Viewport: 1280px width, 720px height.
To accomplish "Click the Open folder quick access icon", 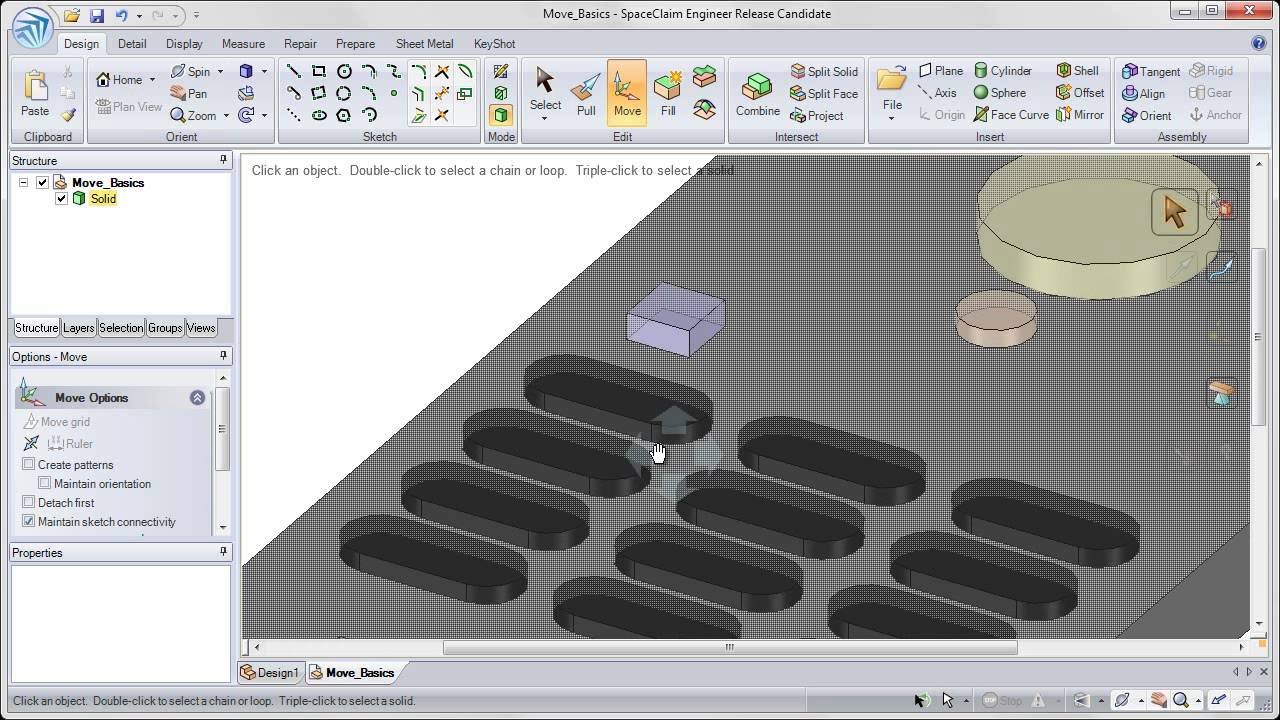I will (x=72, y=15).
